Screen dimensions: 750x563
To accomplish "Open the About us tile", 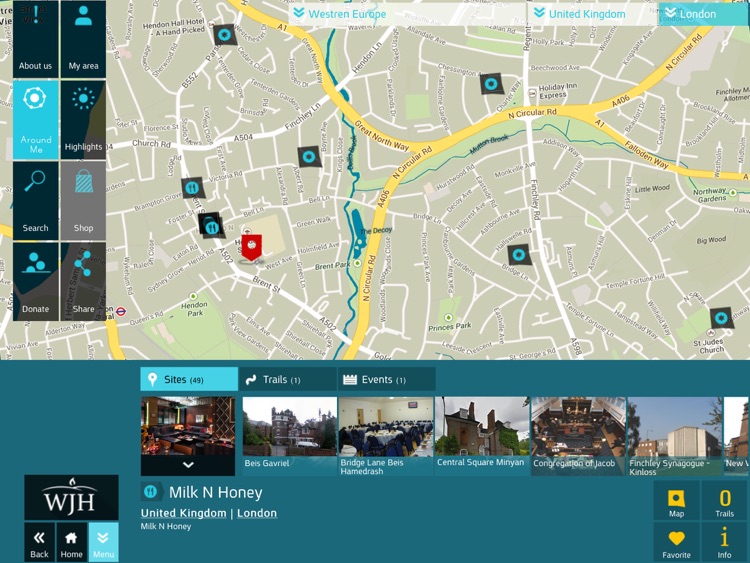I will pos(35,39).
